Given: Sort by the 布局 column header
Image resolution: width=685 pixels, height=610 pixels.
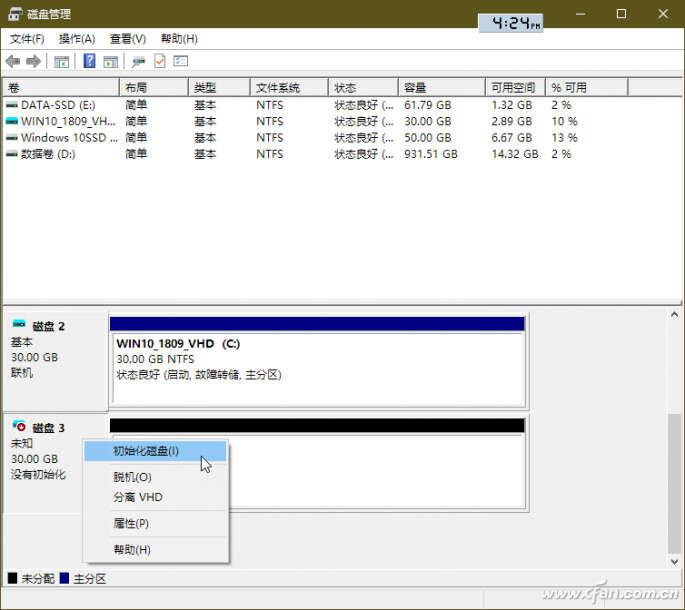Looking at the screenshot, I should [x=154, y=87].
